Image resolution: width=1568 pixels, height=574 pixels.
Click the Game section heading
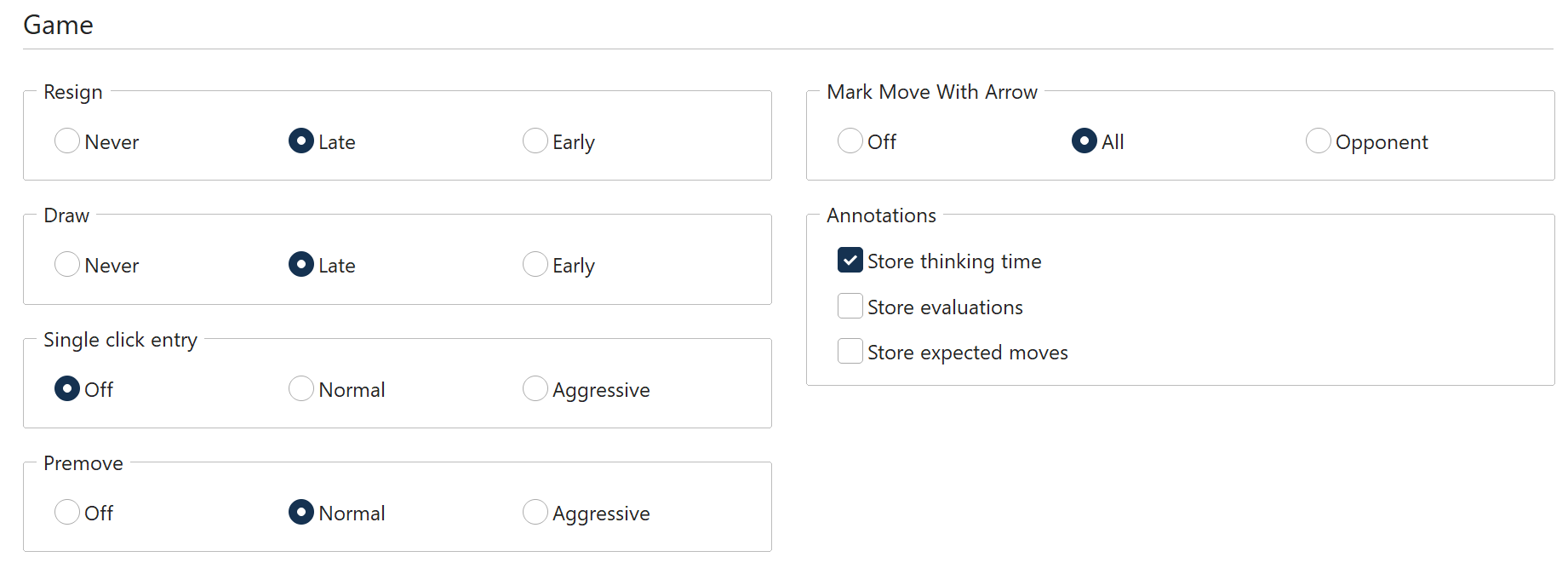point(58,25)
